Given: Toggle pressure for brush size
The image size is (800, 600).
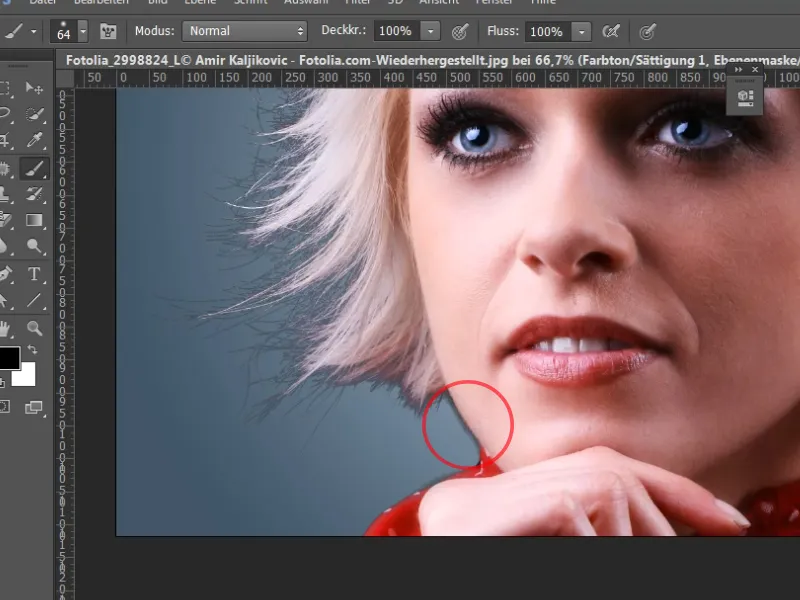Looking at the screenshot, I should click(647, 32).
